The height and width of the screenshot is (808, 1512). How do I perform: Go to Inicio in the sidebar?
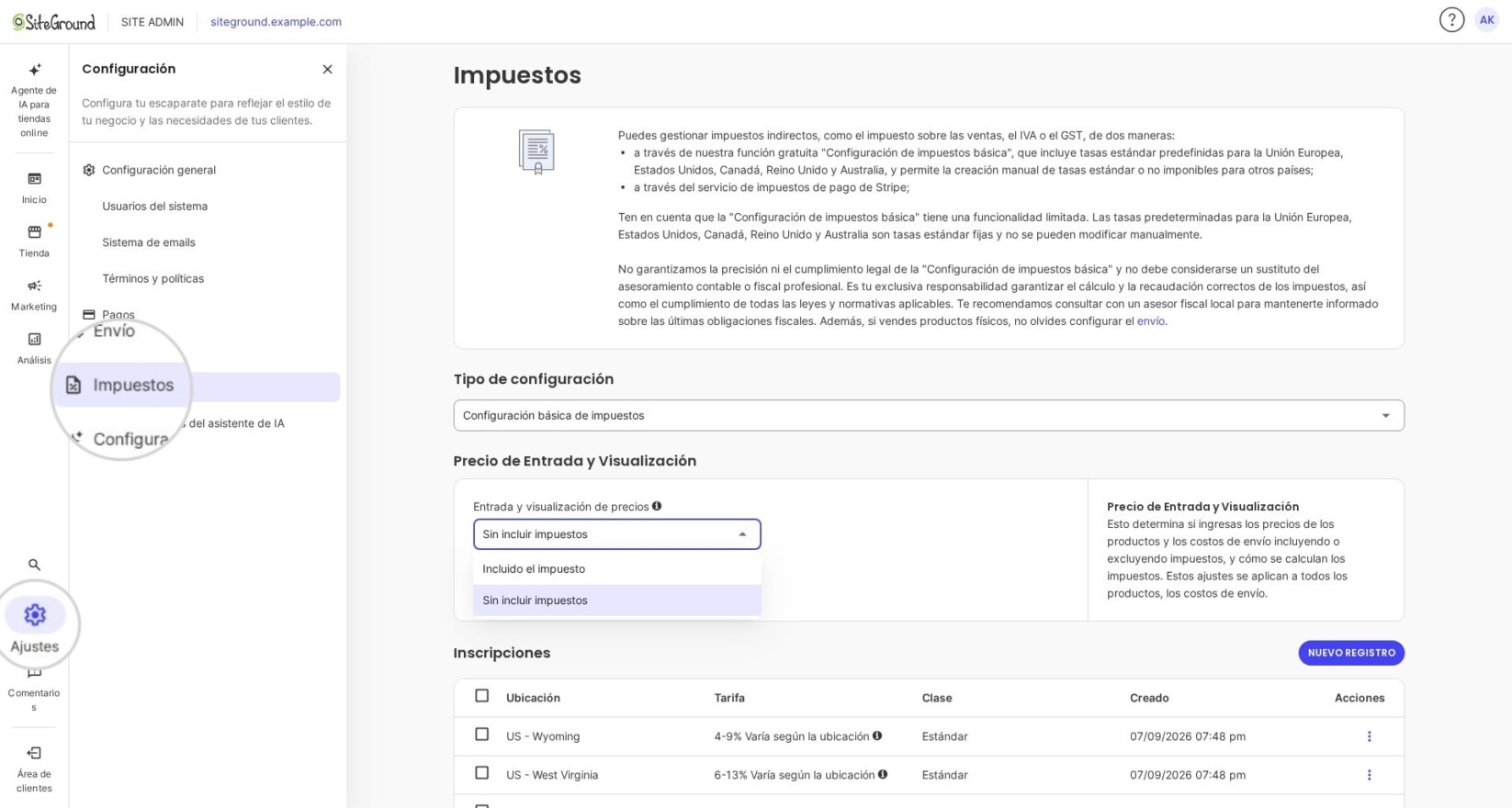[x=34, y=188]
